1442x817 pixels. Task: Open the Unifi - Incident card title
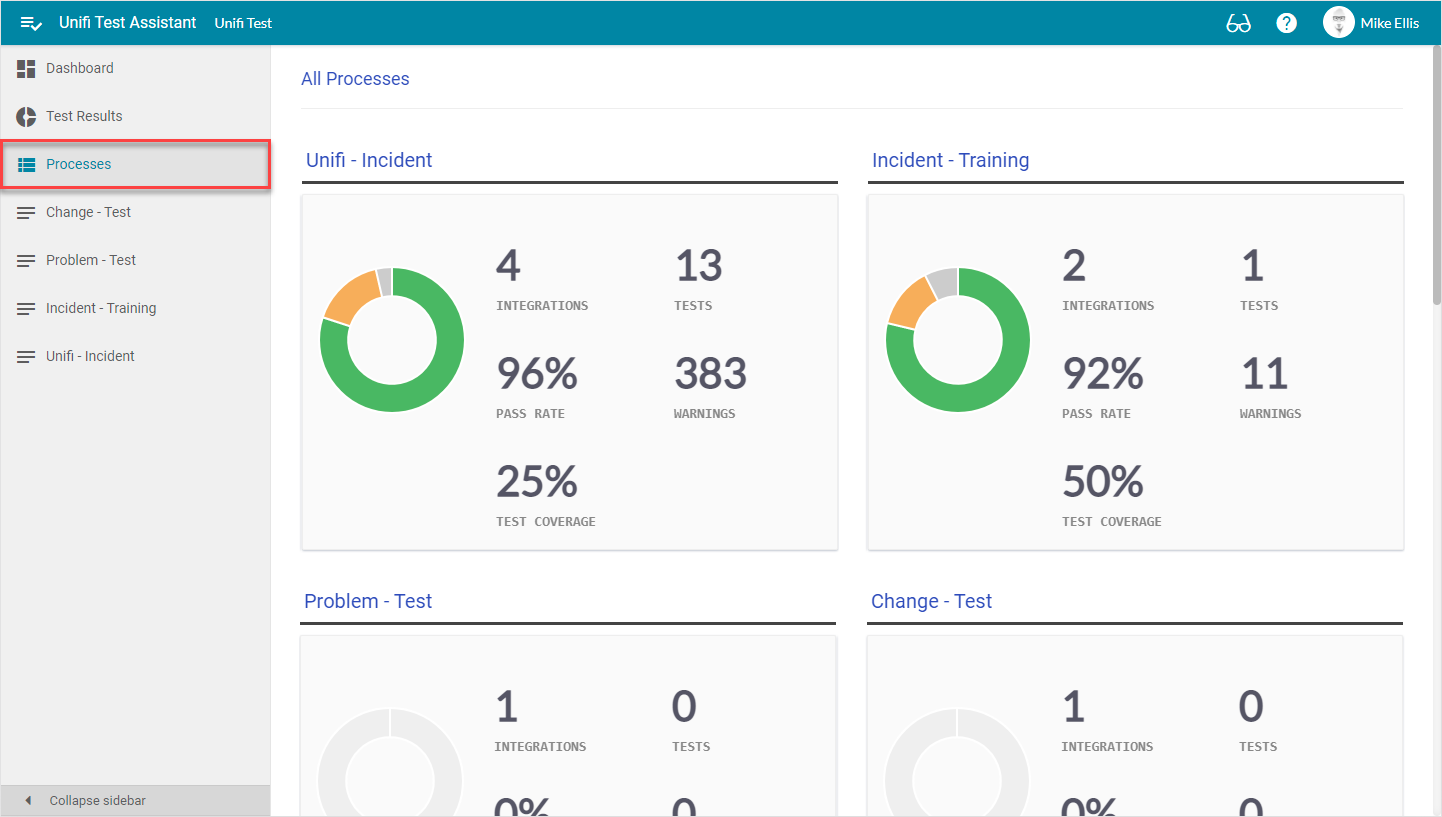[x=369, y=160]
